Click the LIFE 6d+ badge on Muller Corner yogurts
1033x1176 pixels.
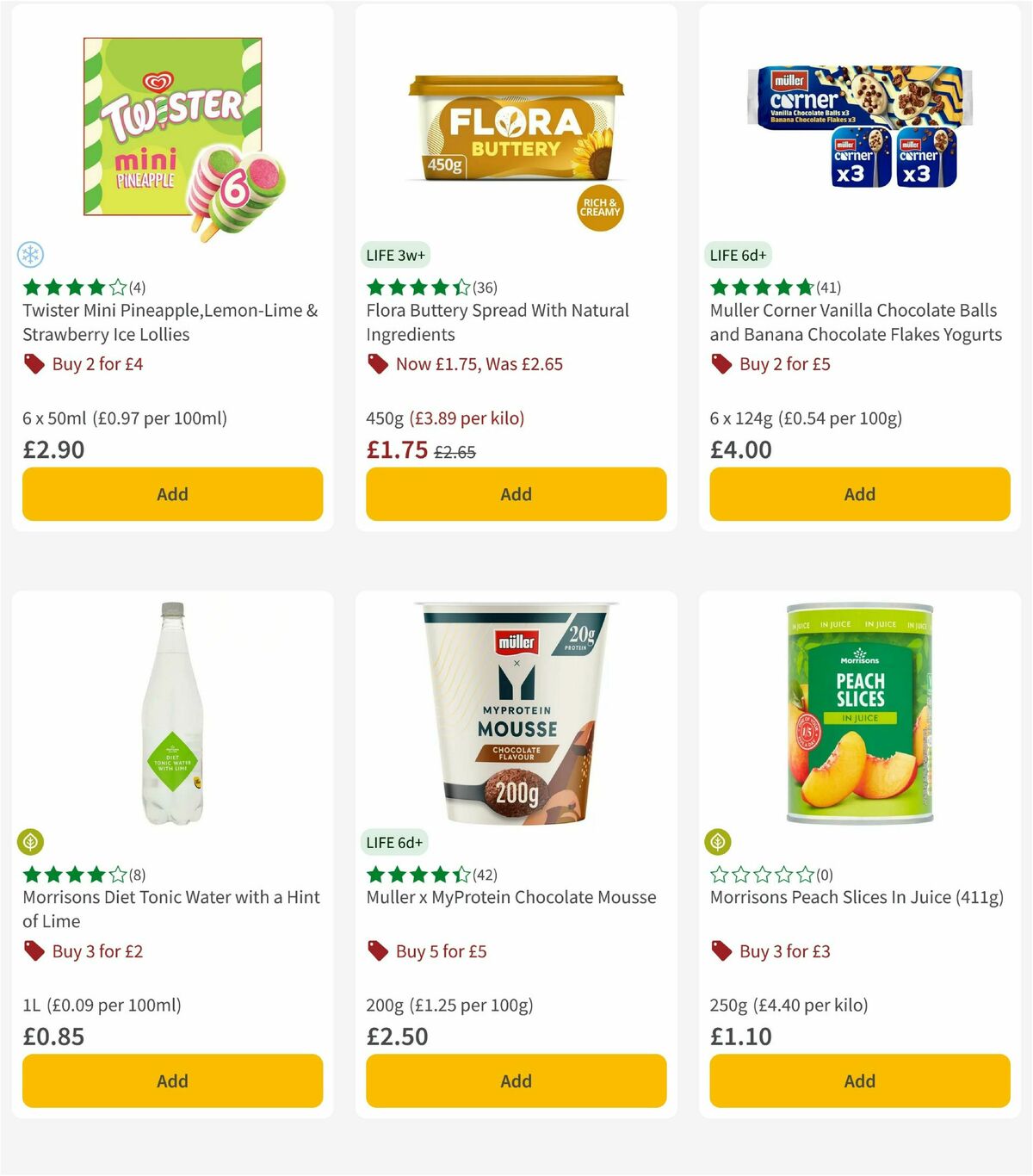tap(739, 255)
